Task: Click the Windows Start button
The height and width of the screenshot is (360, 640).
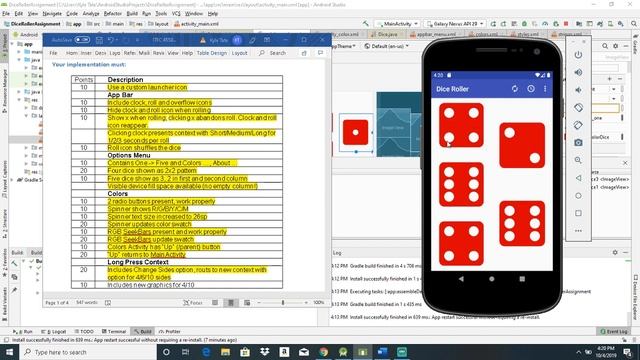Action: [9, 352]
